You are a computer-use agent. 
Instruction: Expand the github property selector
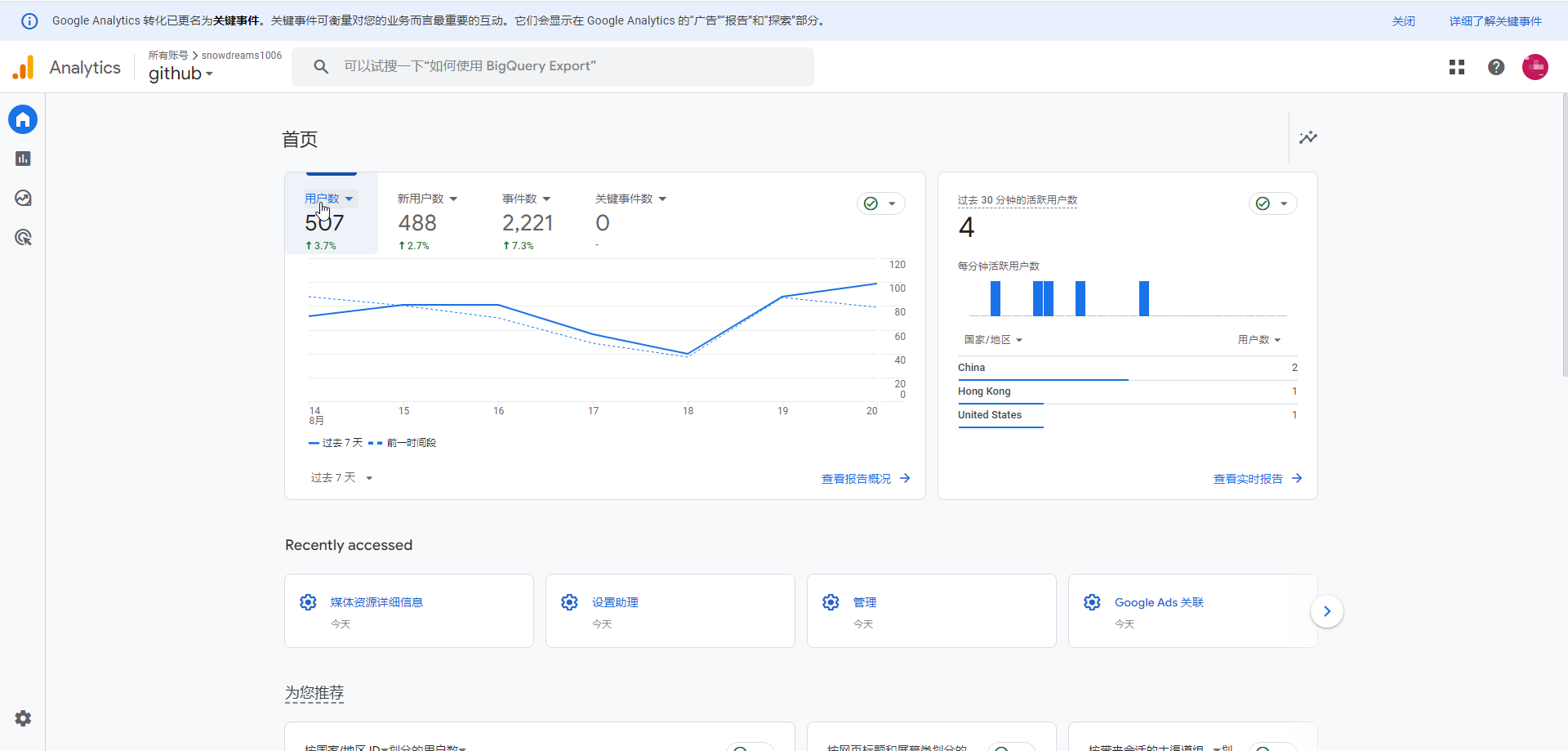[180, 74]
